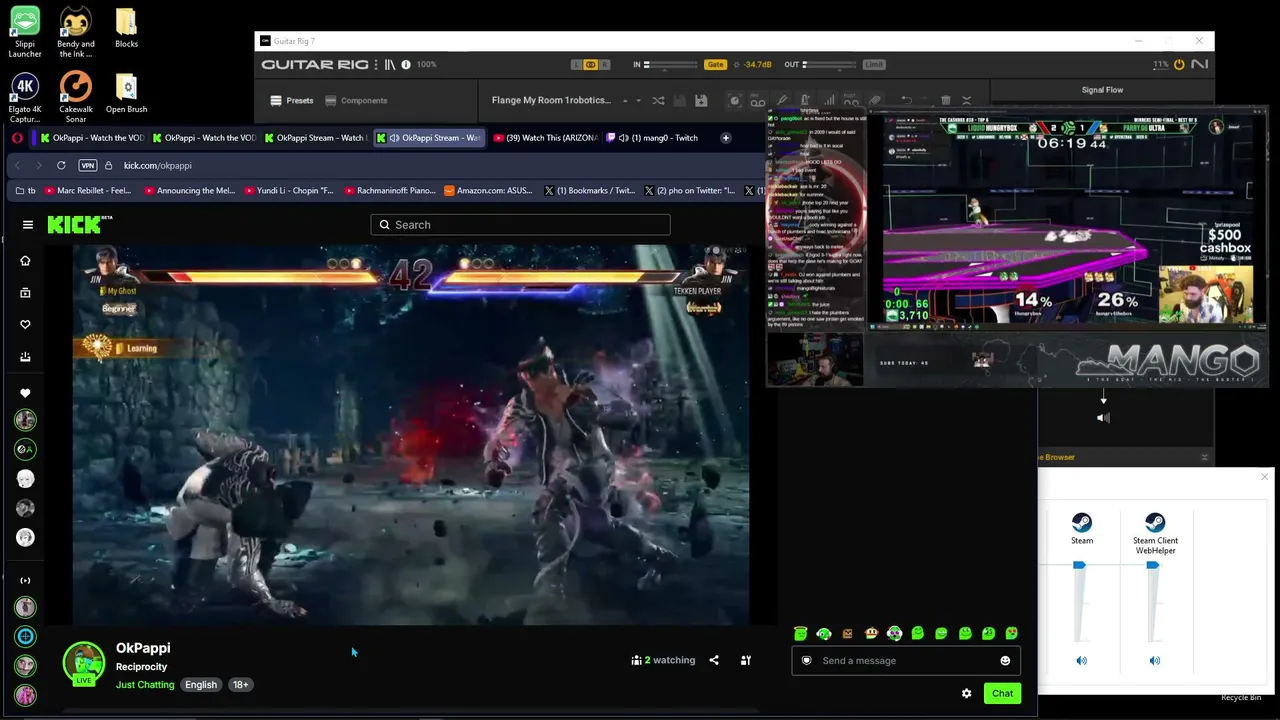Click the 2 watching viewer count
Screen dimensions: 1280x720
pyautogui.click(x=663, y=660)
